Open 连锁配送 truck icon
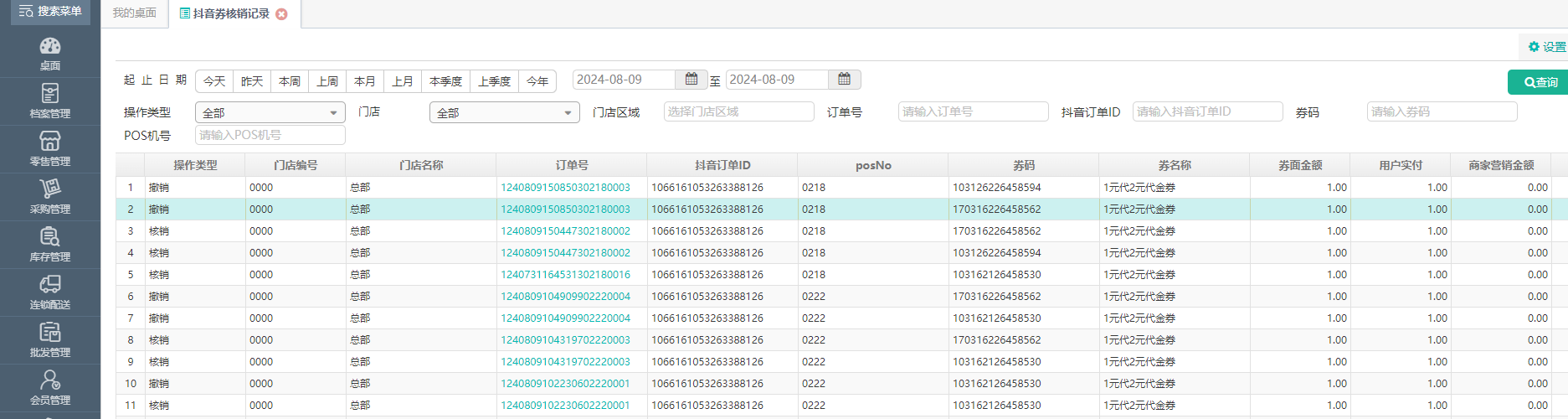Screen dimensions: 1568x419 click(50, 284)
